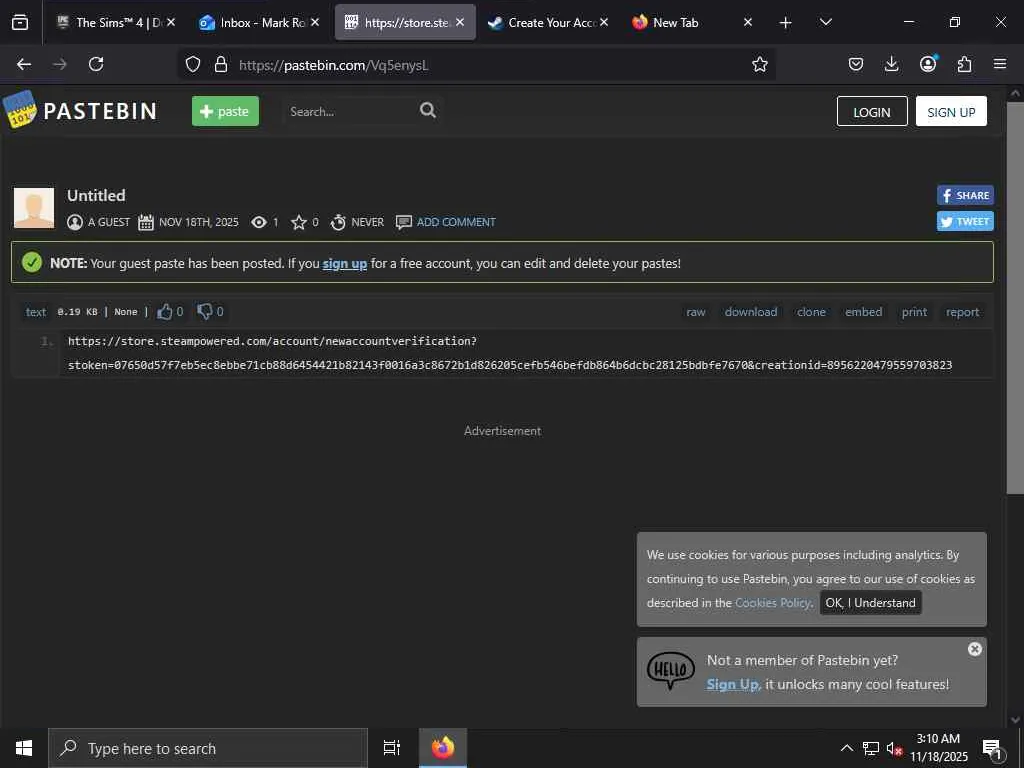The image size is (1024, 768).
Task: Click the ADD COMMENT link
Action: (456, 223)
